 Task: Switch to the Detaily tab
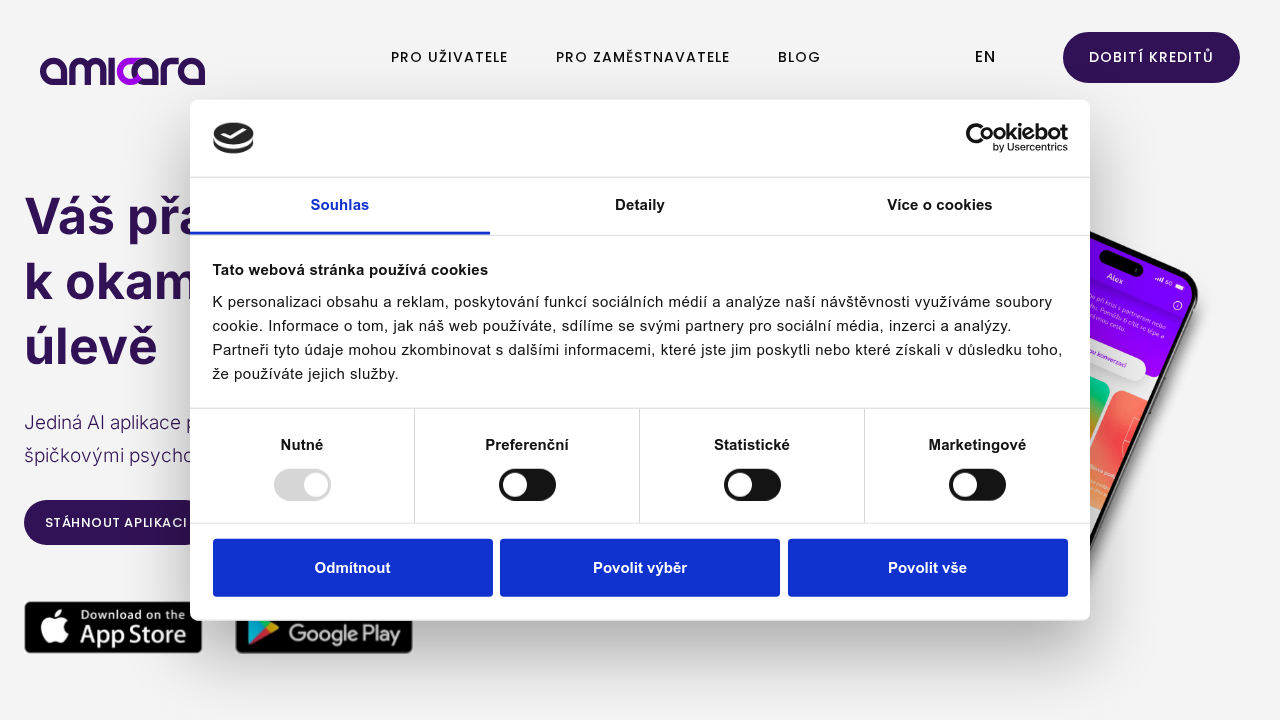(x=640, y=205)
